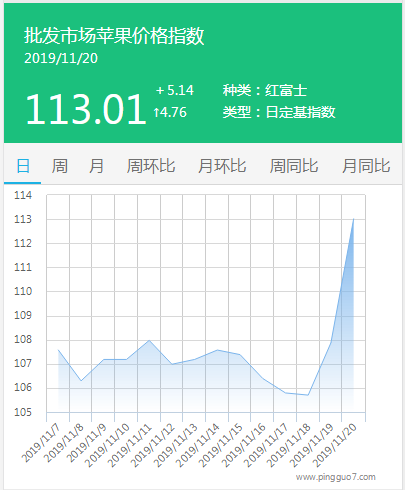Click the lowest chart point near 2019/11/18
Viewport: 405px width, 490px height.
[x=308, y=395]
